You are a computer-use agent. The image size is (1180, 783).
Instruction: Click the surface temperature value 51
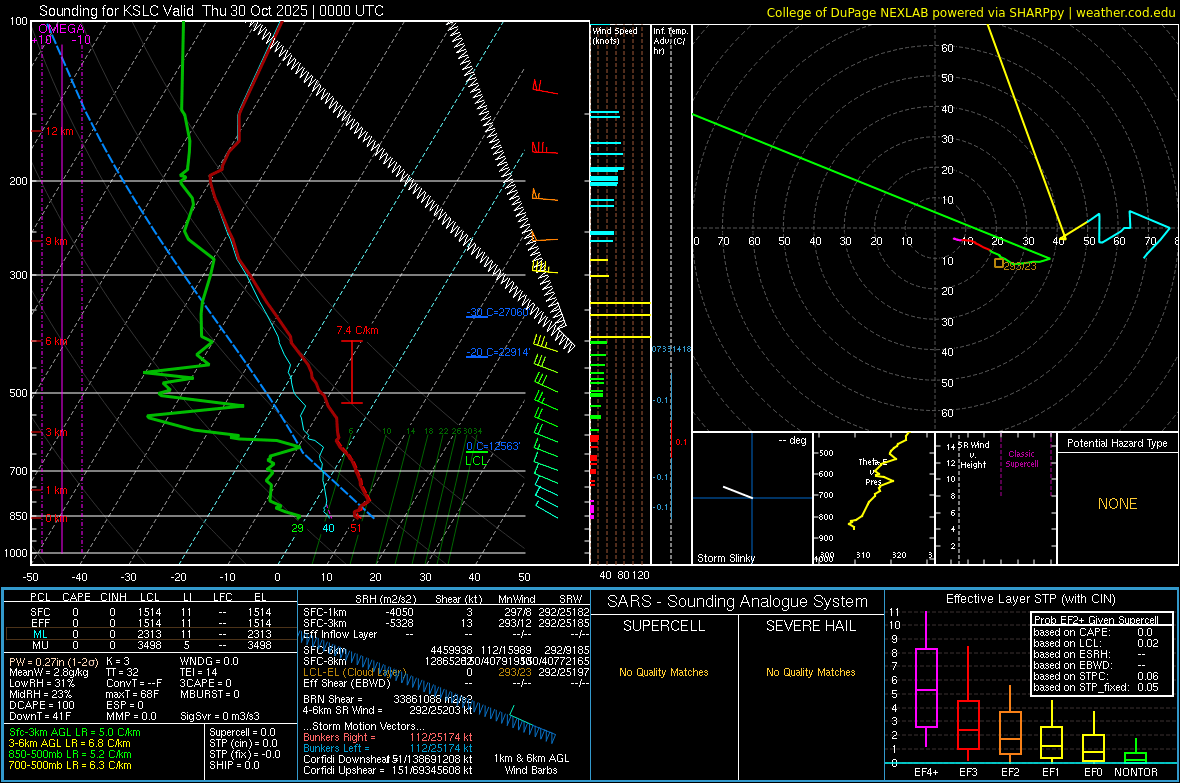point(355,528)
